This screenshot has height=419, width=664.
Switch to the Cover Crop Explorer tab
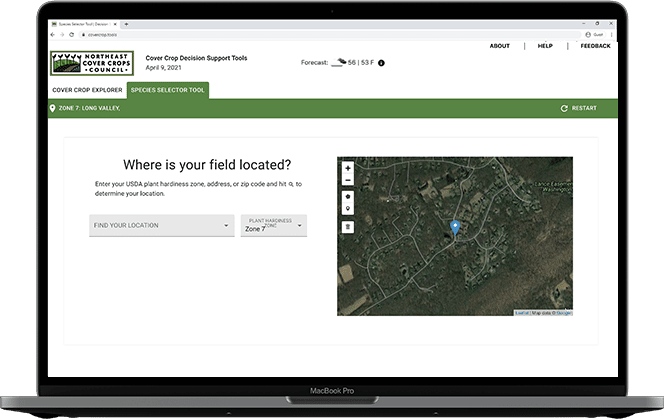(x=86, y=90)
